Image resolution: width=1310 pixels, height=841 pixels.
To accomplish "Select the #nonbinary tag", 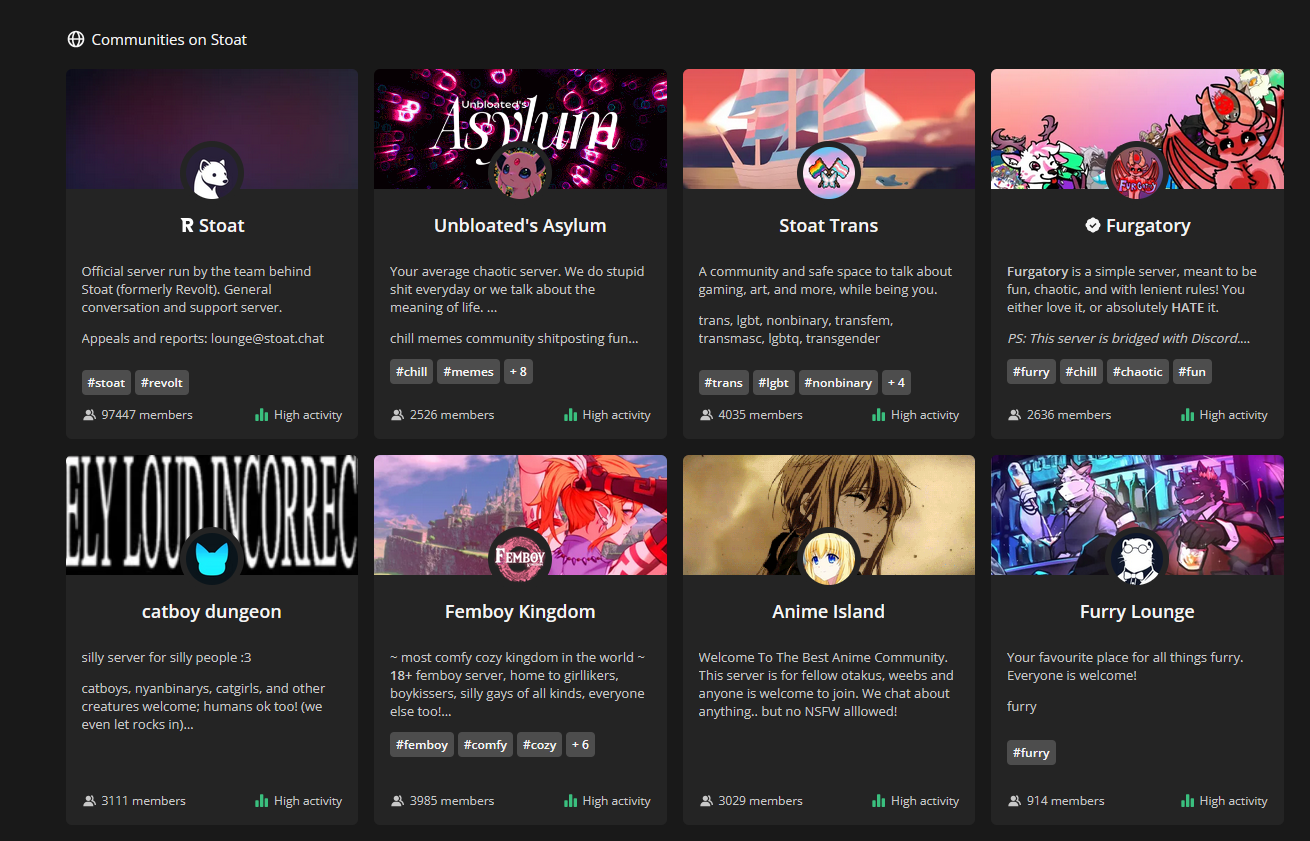I will (x=839, y=383).
